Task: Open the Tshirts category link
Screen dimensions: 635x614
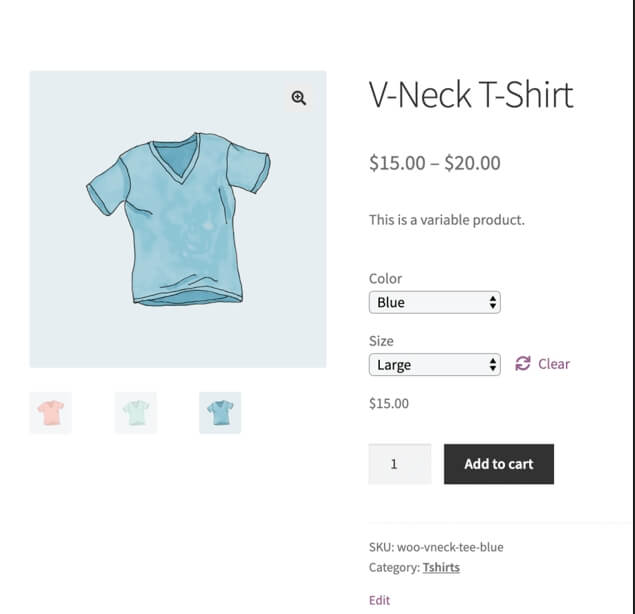Action: click(x=441, y=567)
